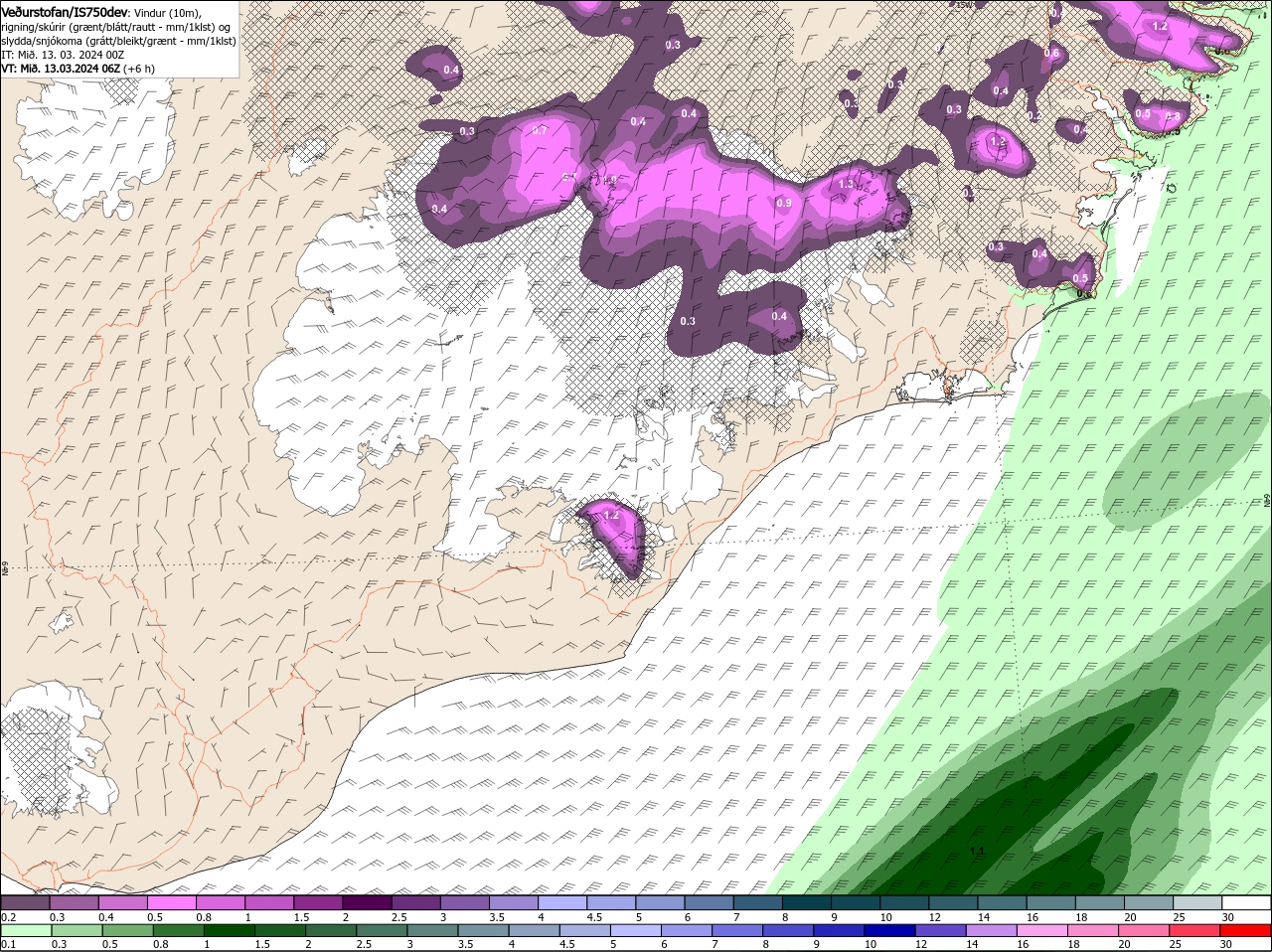
Task: Click the 'slydda/snjókoma' legend description line
Action: [118, 41]
